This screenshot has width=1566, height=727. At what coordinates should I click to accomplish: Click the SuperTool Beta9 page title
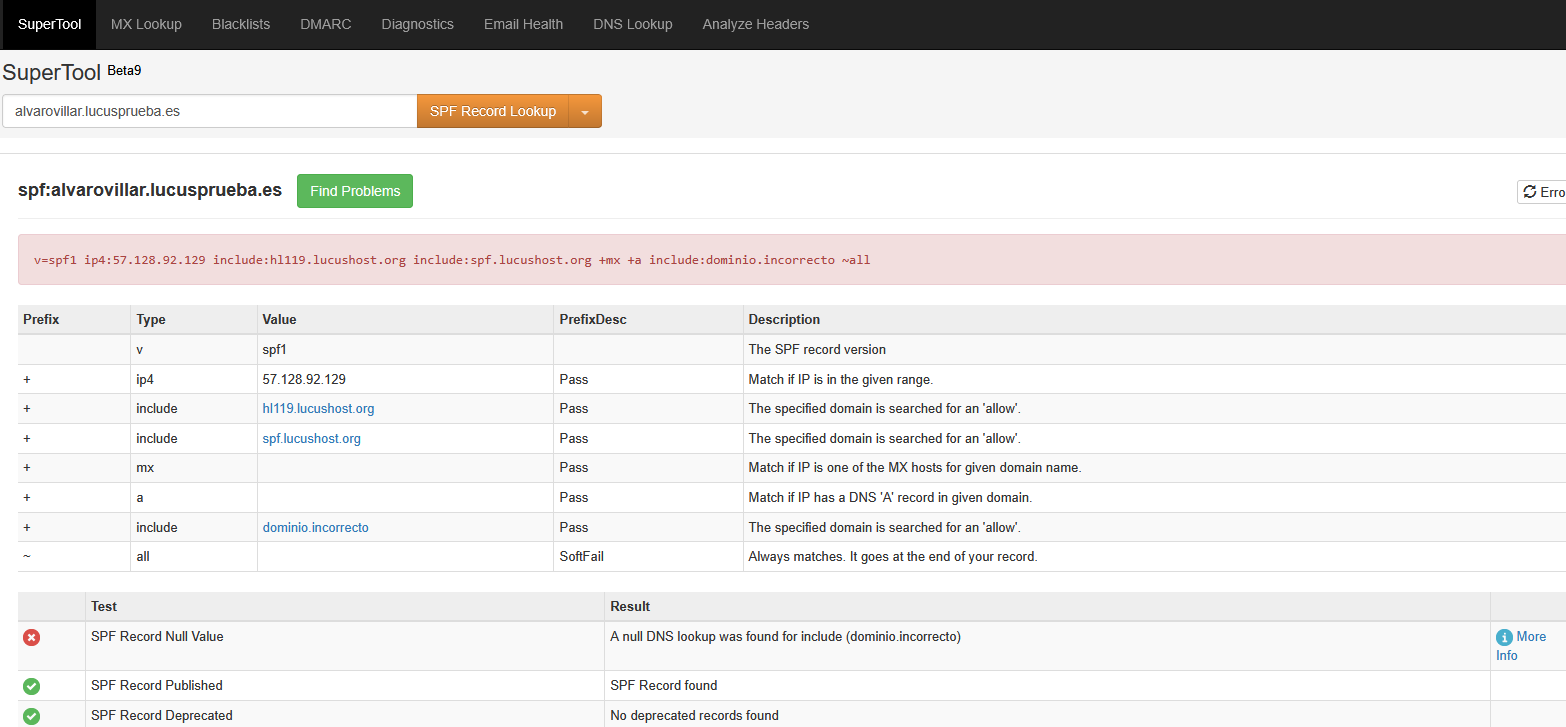pos(72,72)
